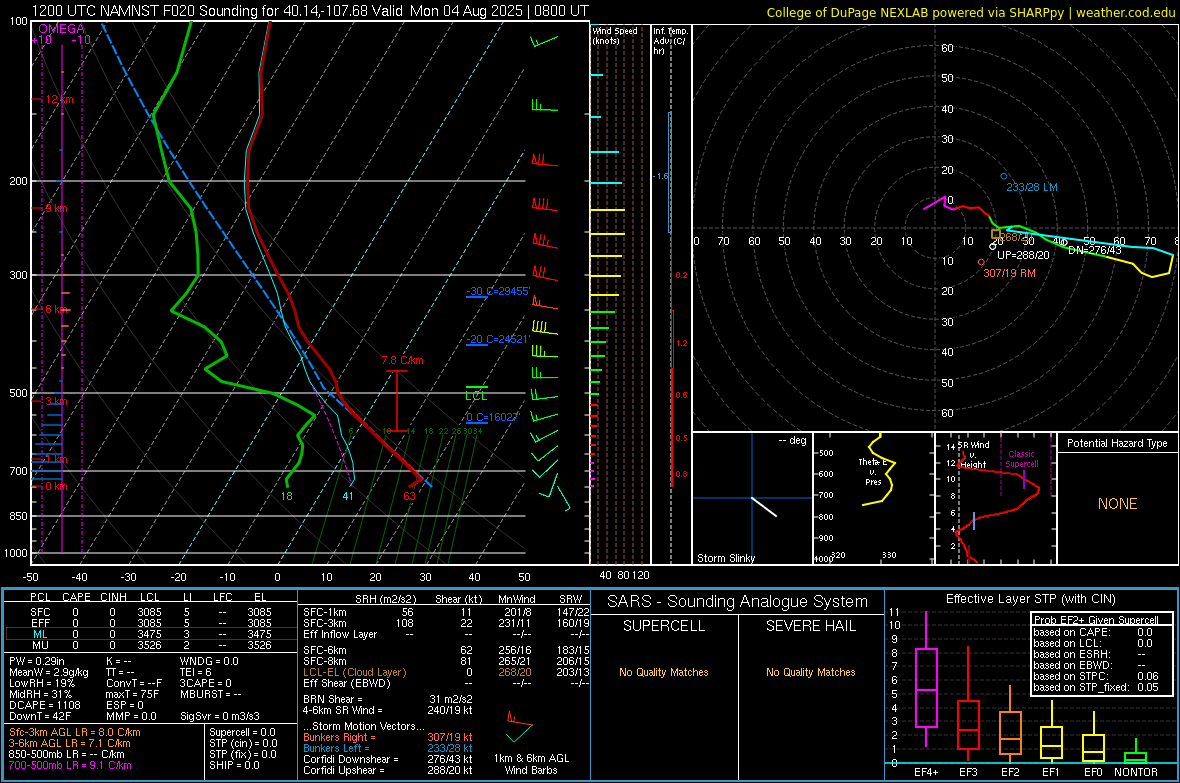Click the 'SR Wind v. Height' panel label
The height and width of the screenshot is (783, 1180).
click(973, 455)
